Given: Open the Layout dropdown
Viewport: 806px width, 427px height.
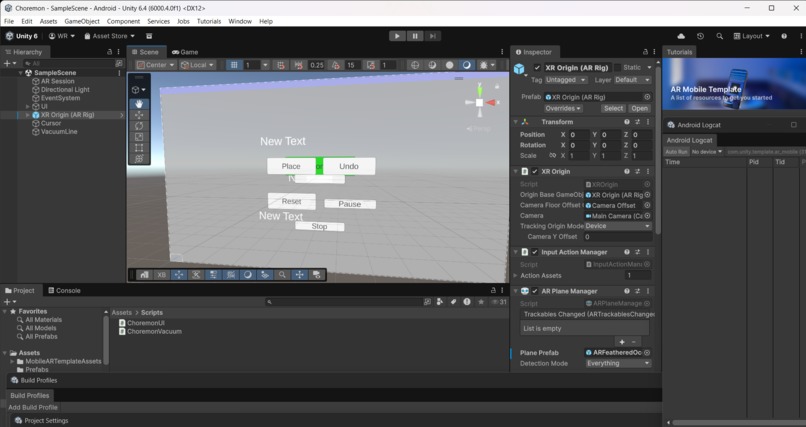Looking at the screenshot, I should (752, 36).
